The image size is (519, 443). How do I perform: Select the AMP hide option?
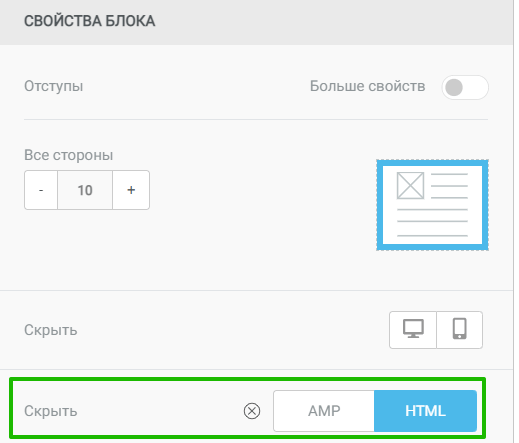coord(324,411)
